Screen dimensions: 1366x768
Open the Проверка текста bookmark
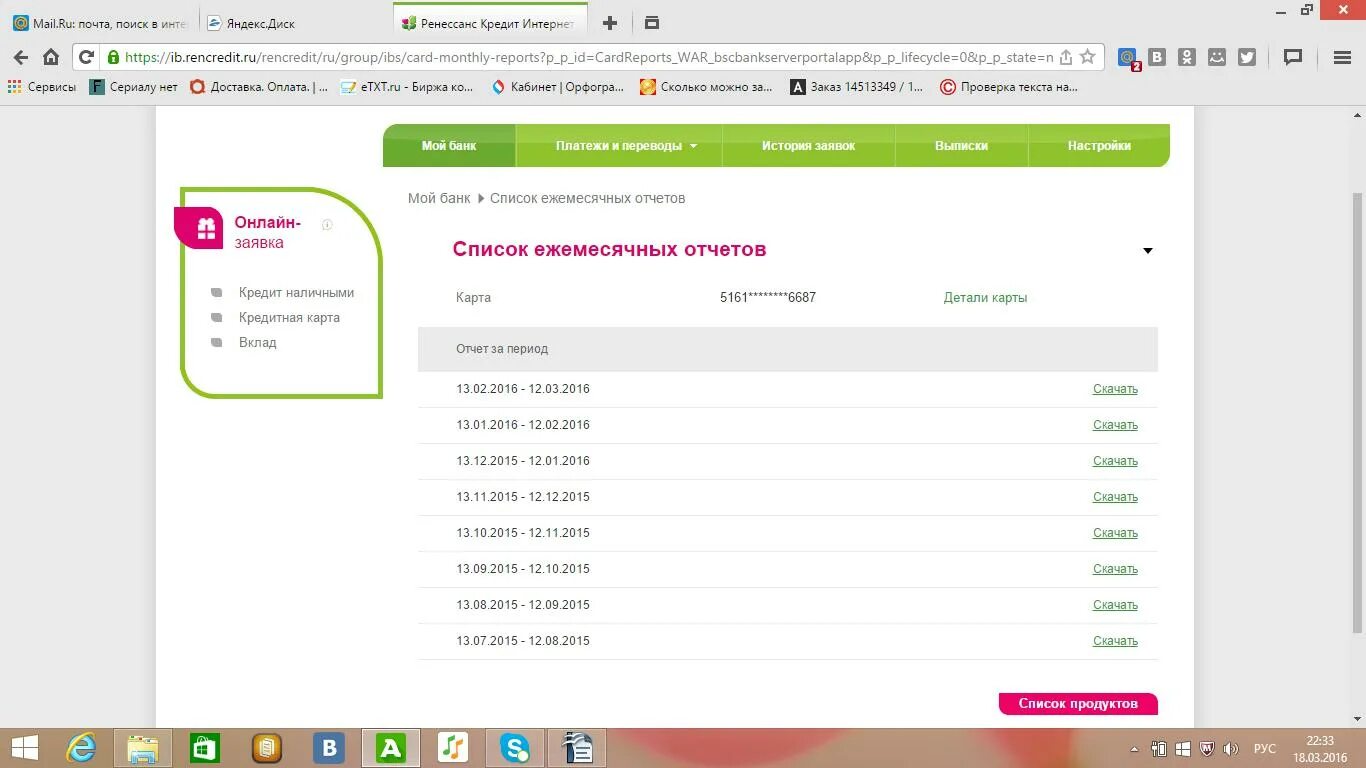click(1009, 87)
